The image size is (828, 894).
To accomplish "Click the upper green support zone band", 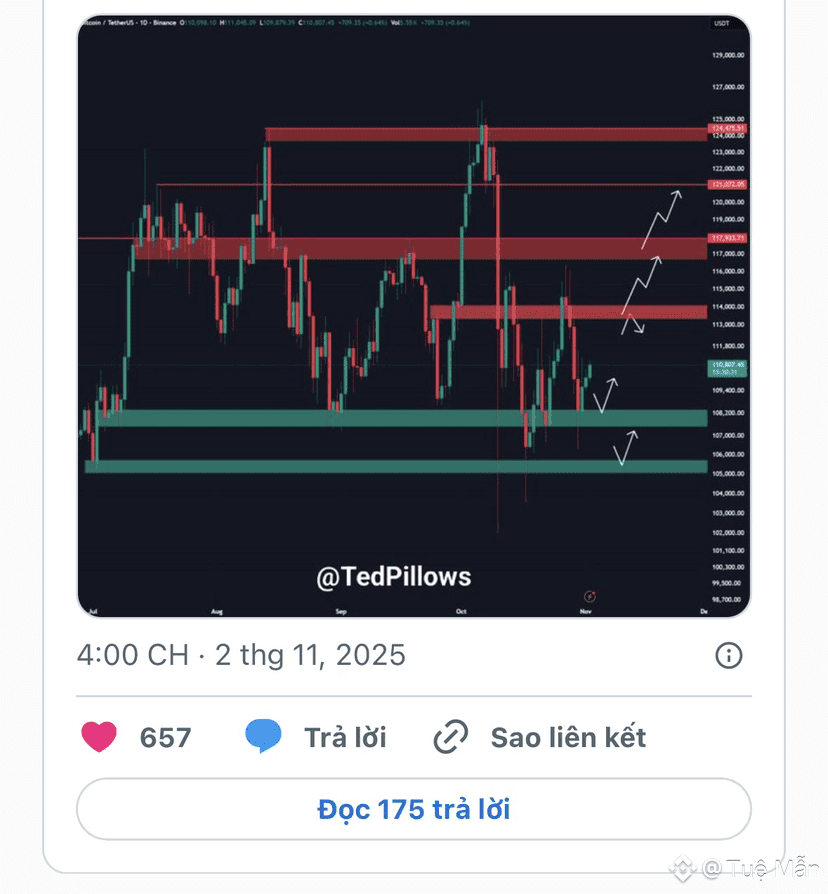I will [400, 418].
